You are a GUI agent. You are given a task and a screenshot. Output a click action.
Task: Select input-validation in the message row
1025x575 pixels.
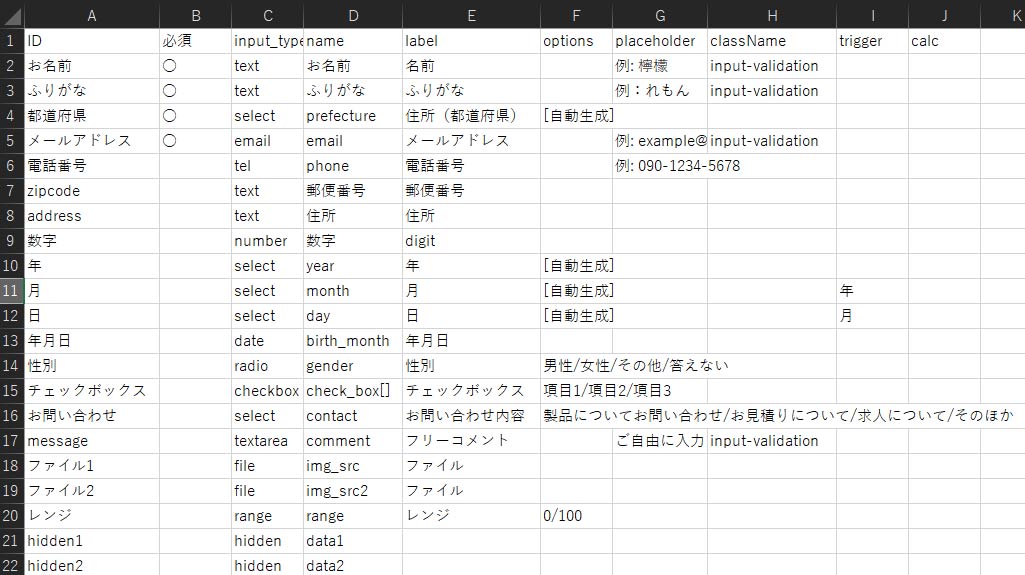coord(764,441)
